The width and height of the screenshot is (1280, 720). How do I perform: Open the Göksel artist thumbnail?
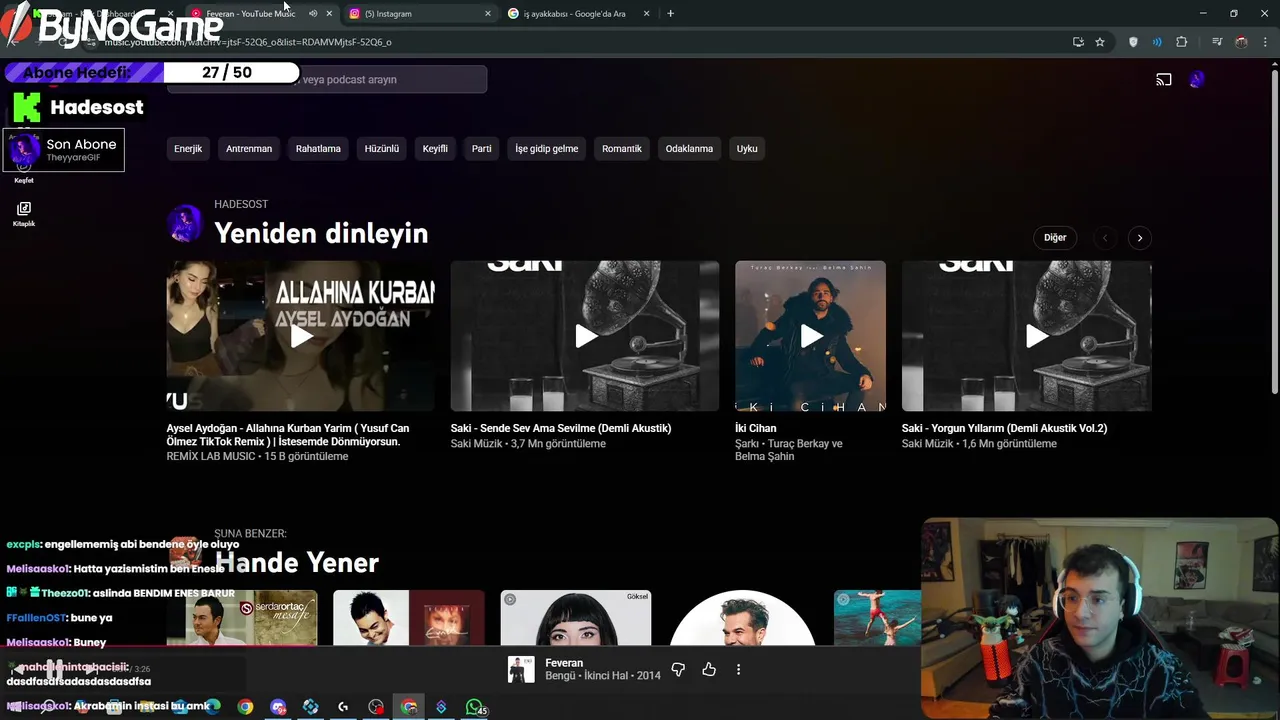[576, 618]
